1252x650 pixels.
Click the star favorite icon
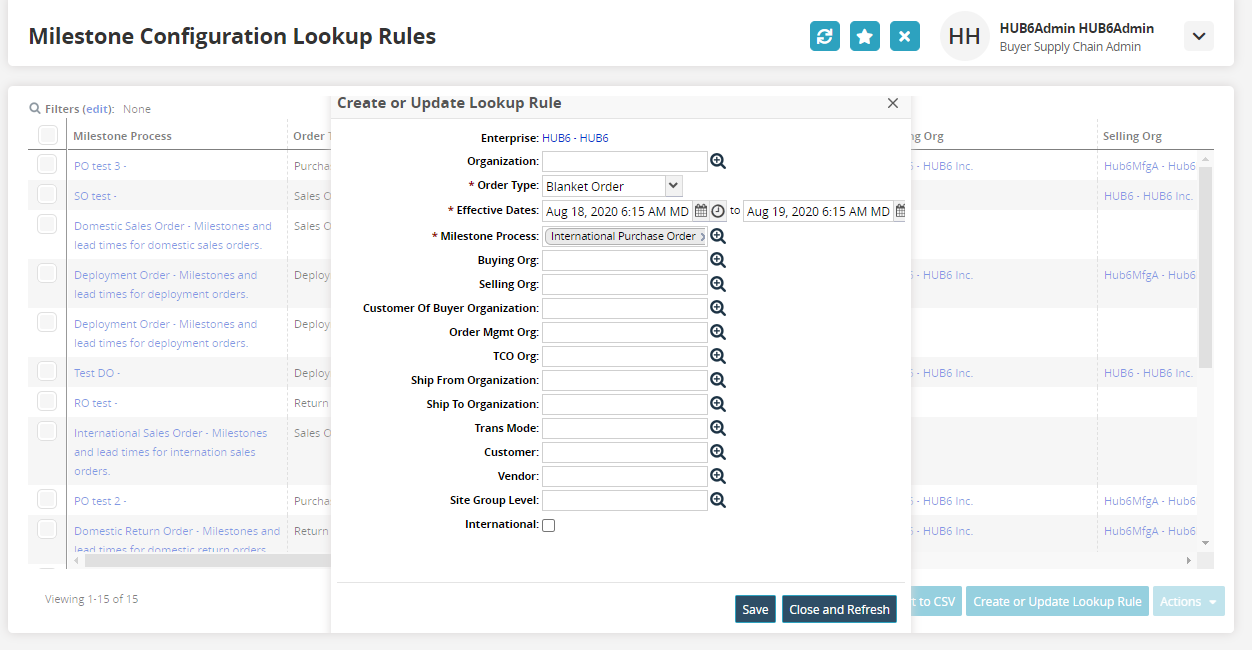point(865,37)
